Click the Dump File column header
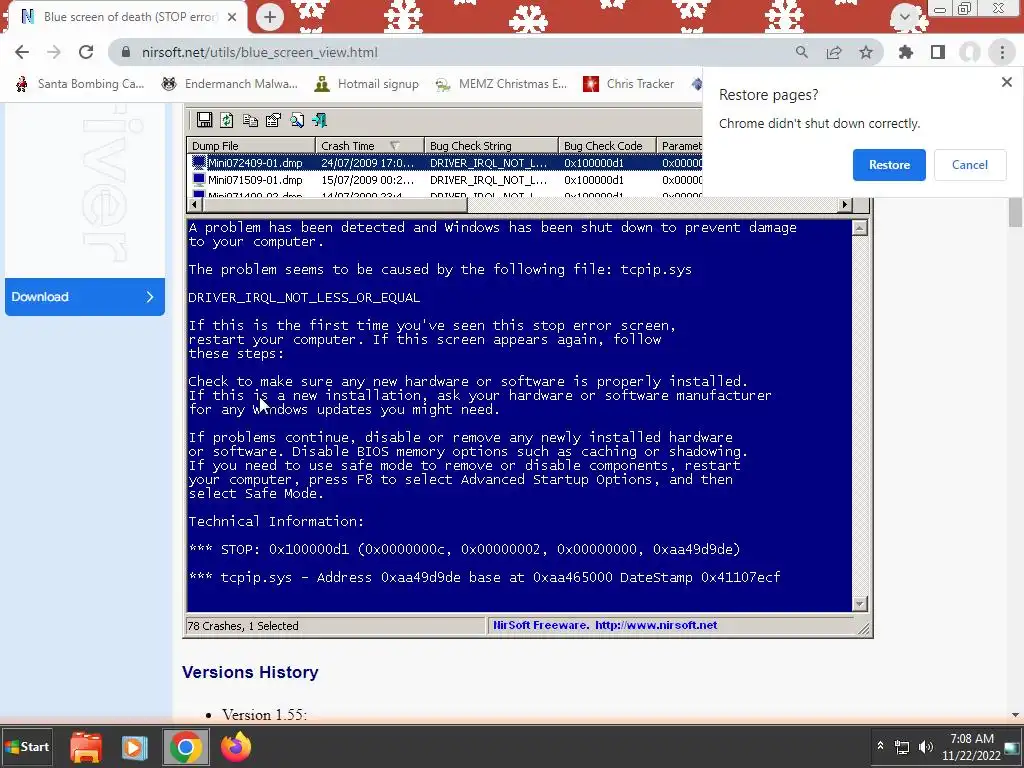 (251, 146)
